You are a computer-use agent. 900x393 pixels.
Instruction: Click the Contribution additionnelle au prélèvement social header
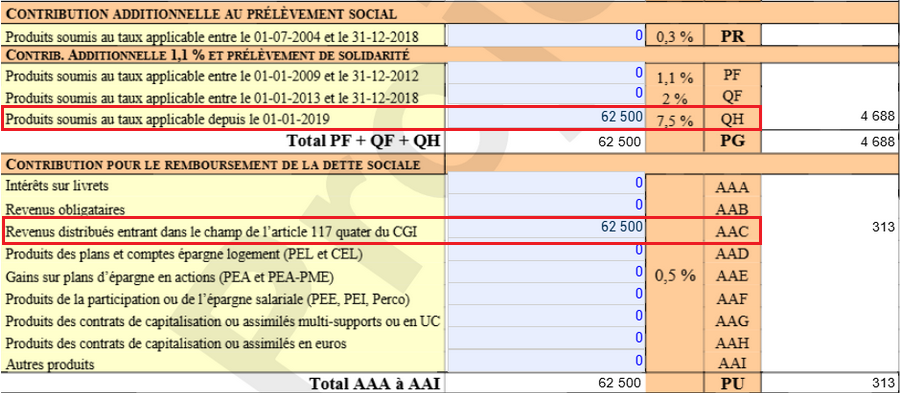tap(201, 13)
